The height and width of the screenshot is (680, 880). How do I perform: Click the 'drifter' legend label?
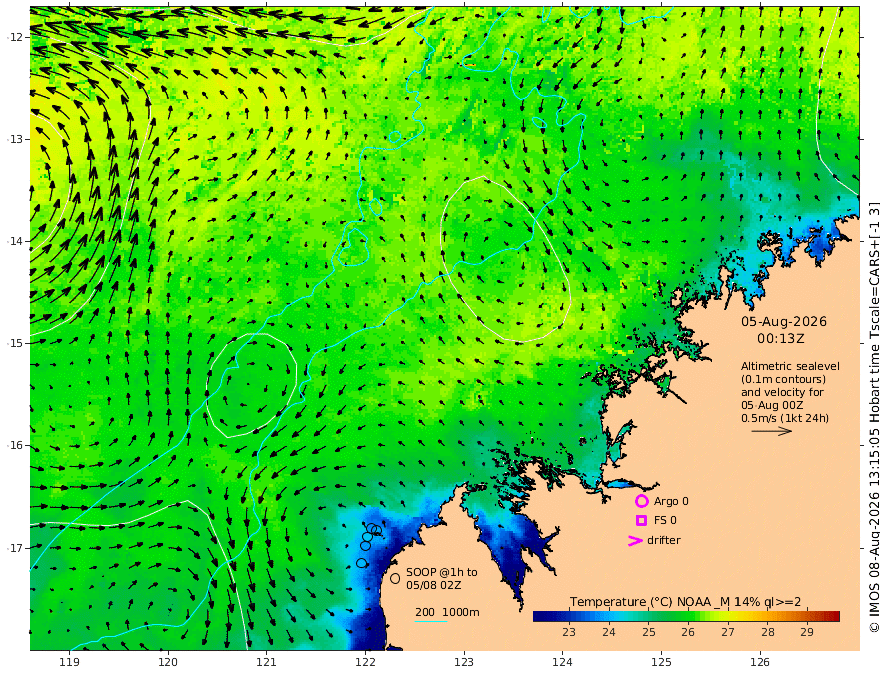click(x=664, y=540)
